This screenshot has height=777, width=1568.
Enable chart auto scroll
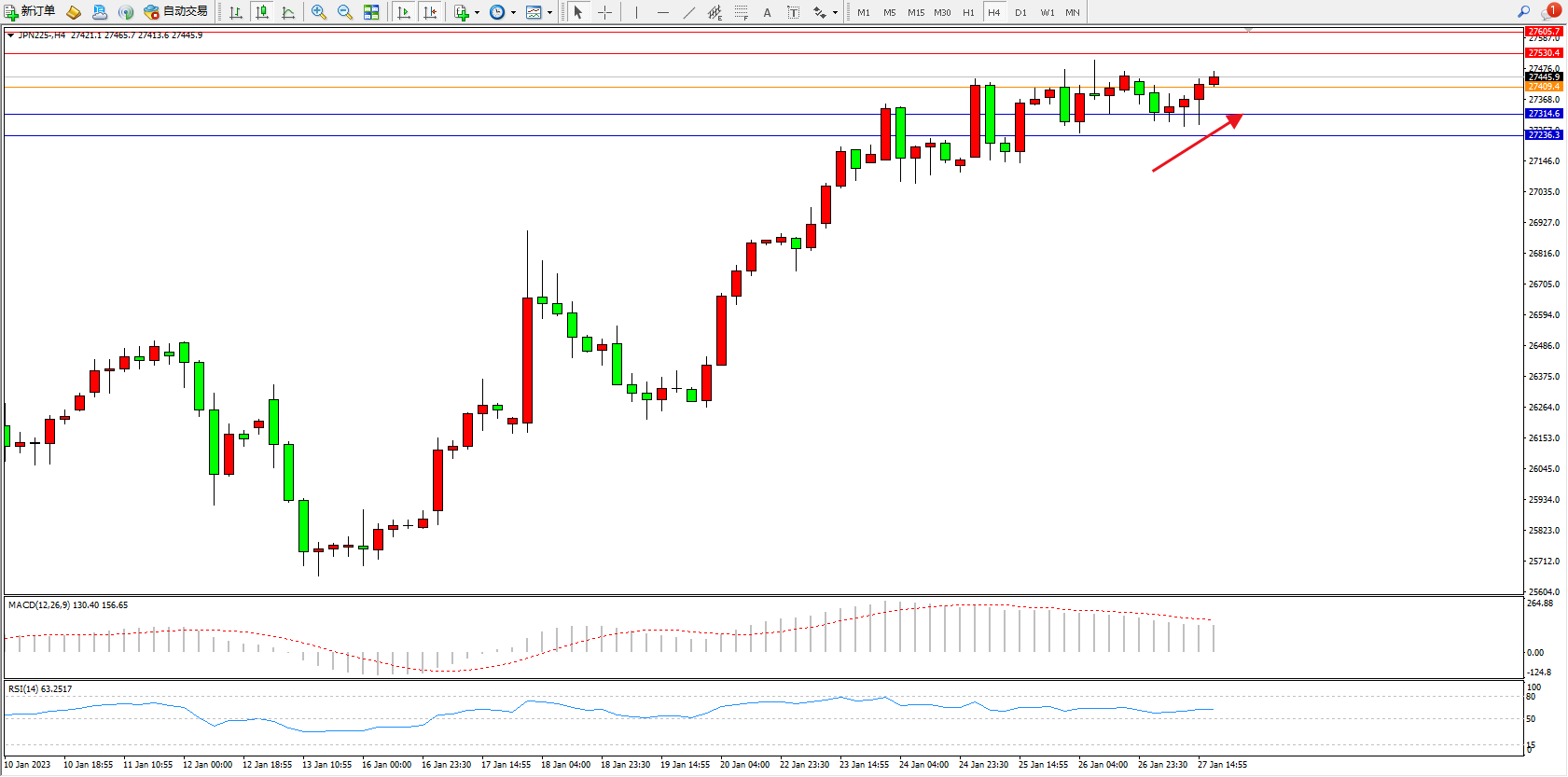tap(404, 12)
